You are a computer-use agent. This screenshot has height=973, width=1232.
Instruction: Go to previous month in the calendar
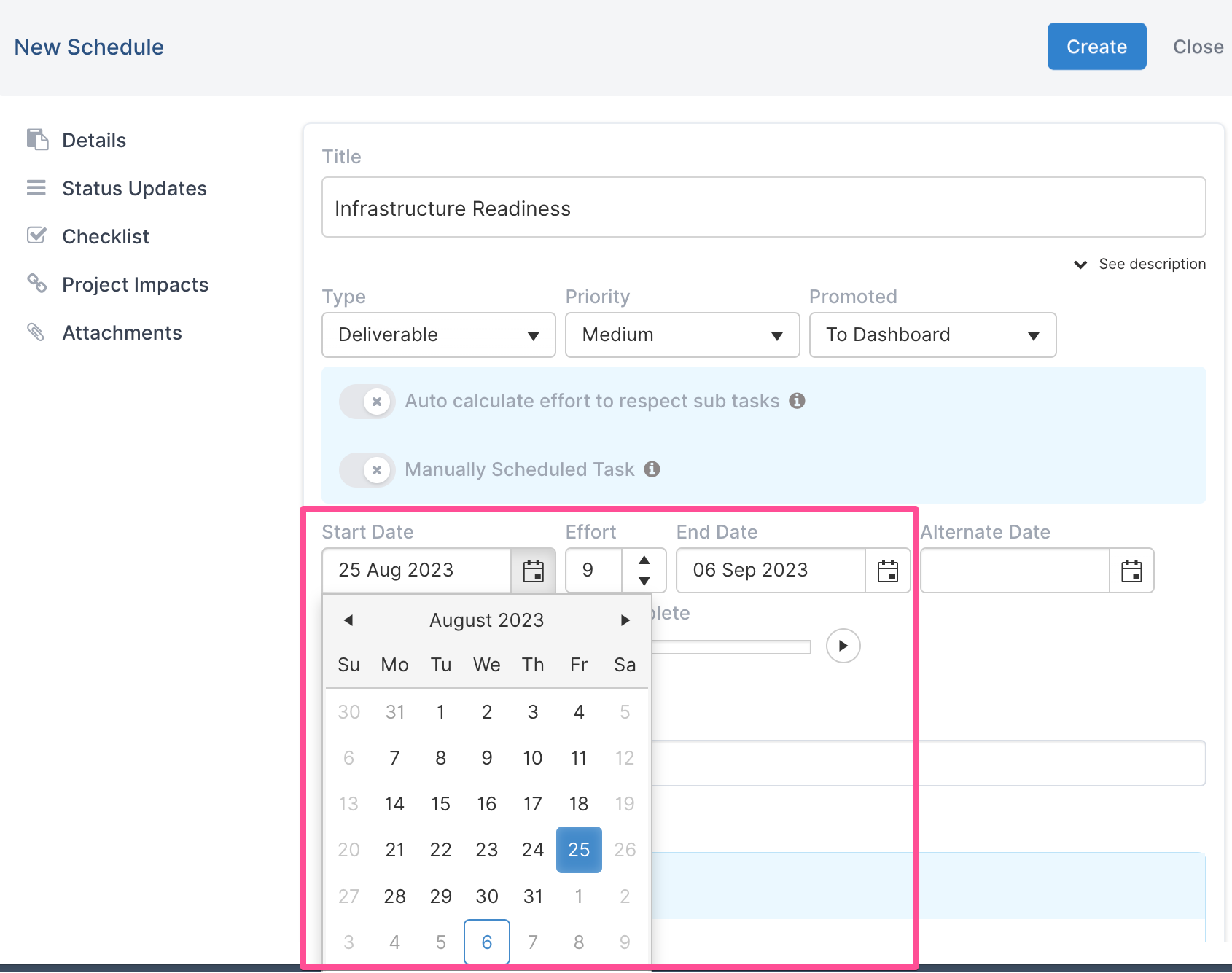[x=348, y=620]
